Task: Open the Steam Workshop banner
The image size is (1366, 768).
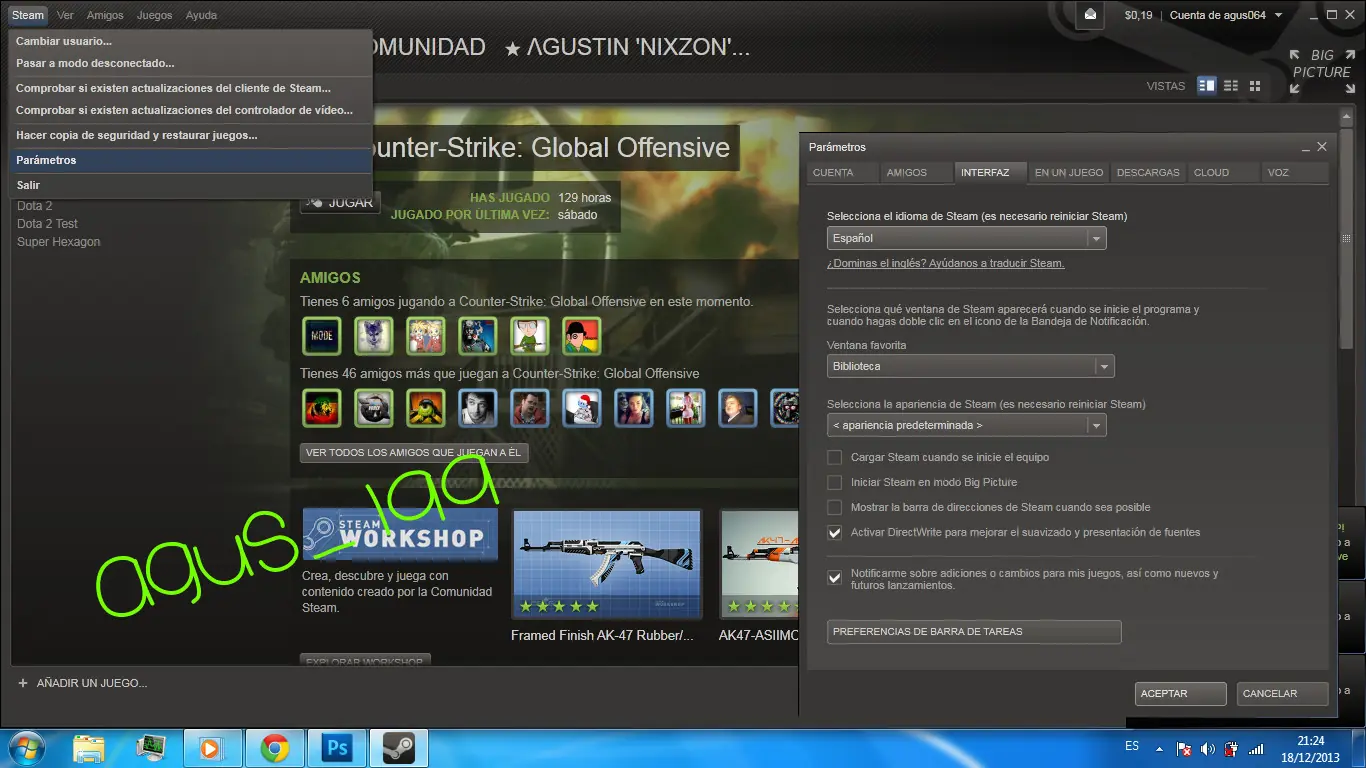Action: click(x=400, y=536)
